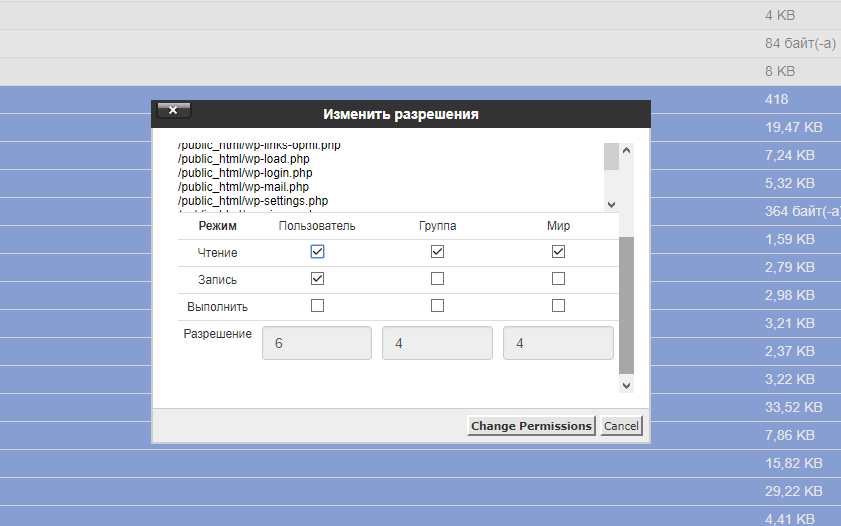Toggle Чтение checkbox for Пользователь
The height and width of the screenshot is (526, 841).
coord(317,252)
